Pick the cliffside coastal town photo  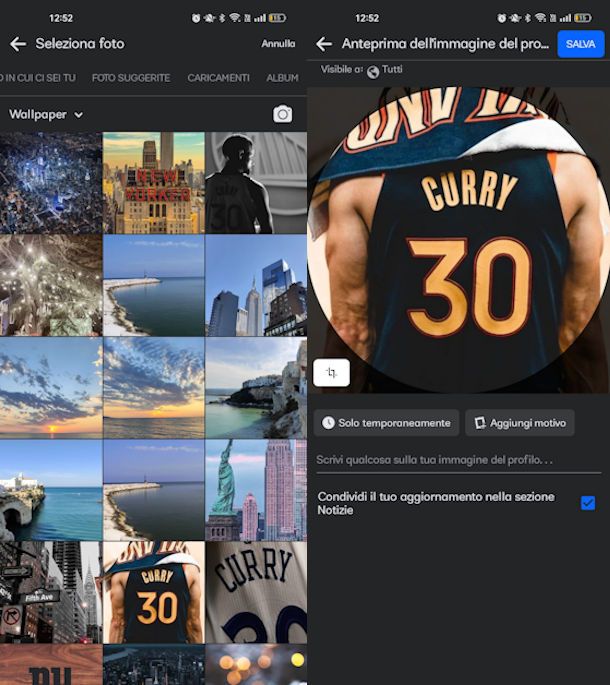pyautogui.click(x=256, y=388)
